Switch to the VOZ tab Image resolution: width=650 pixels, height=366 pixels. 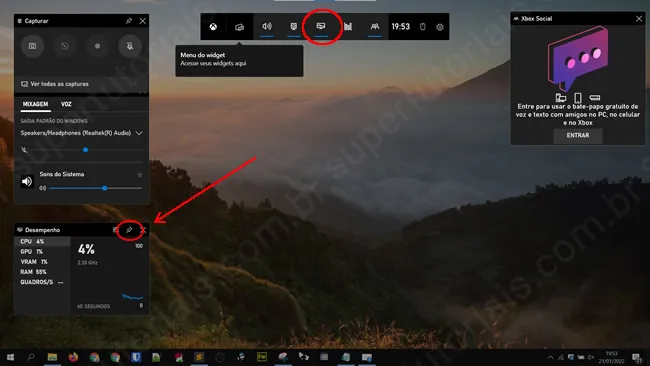point(66,104)
